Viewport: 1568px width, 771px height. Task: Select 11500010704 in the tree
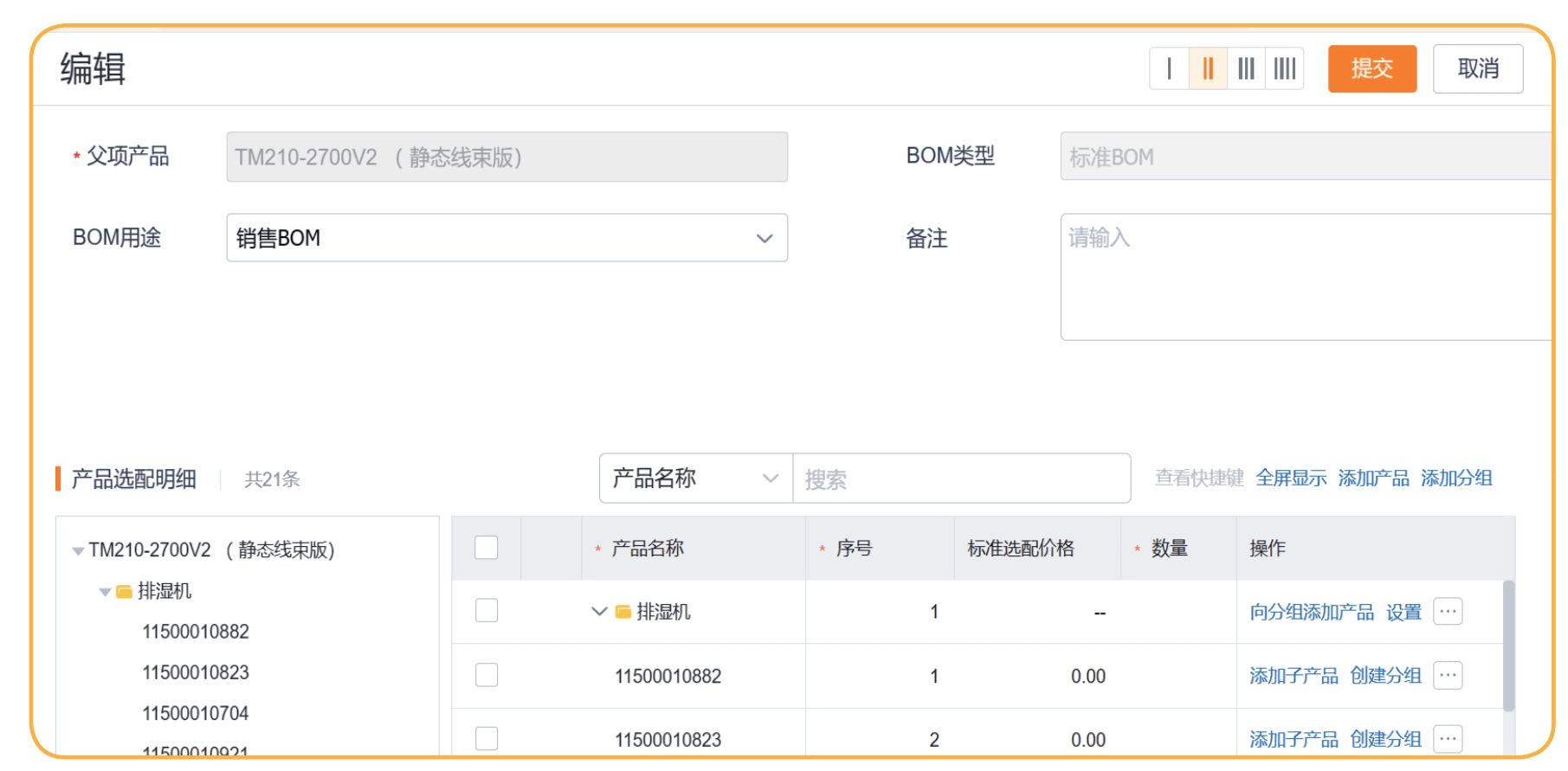point(196,713)
